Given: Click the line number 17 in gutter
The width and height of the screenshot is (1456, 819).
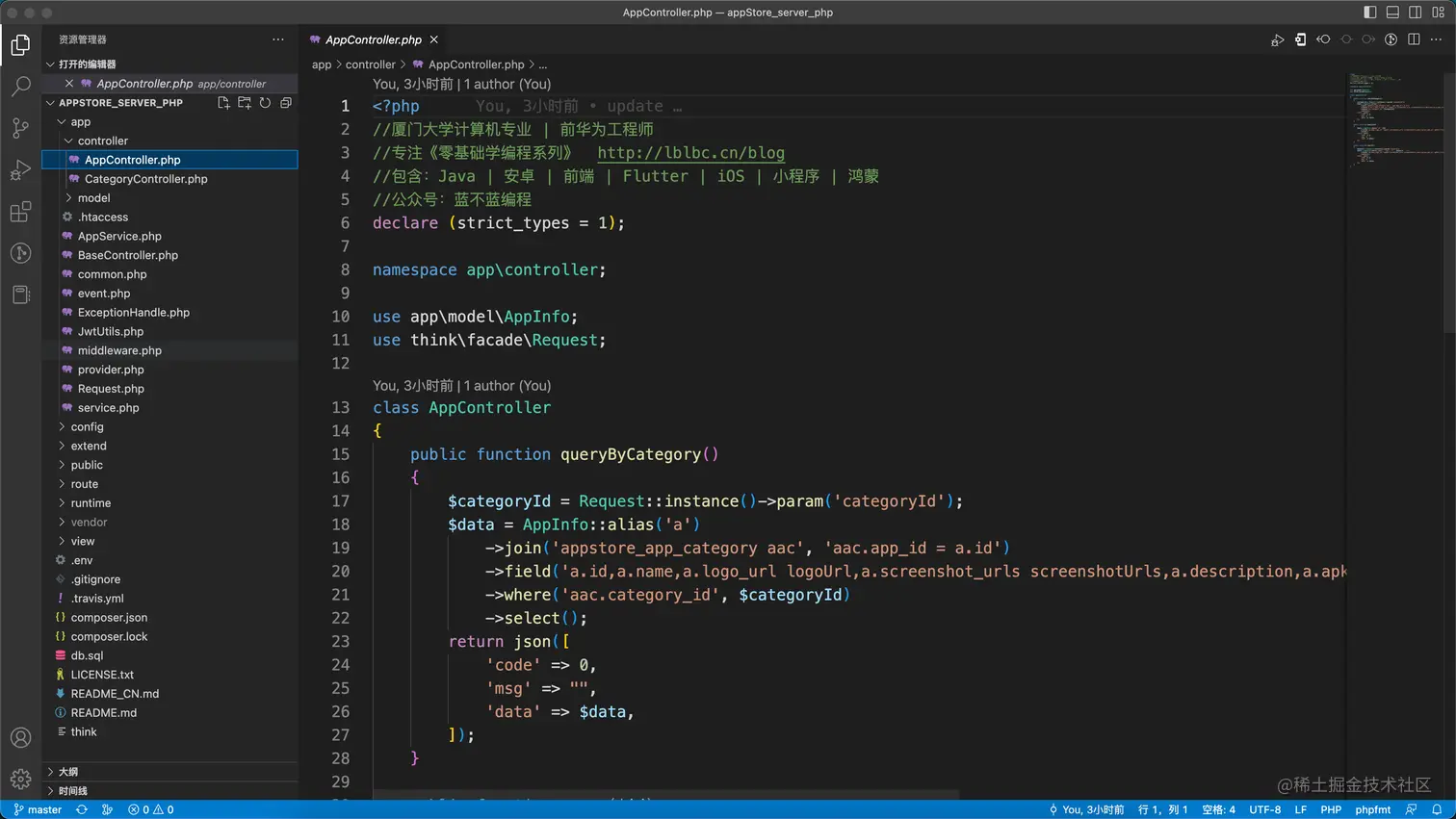Looking at the screenshot, I should click(x=340, y=501).
